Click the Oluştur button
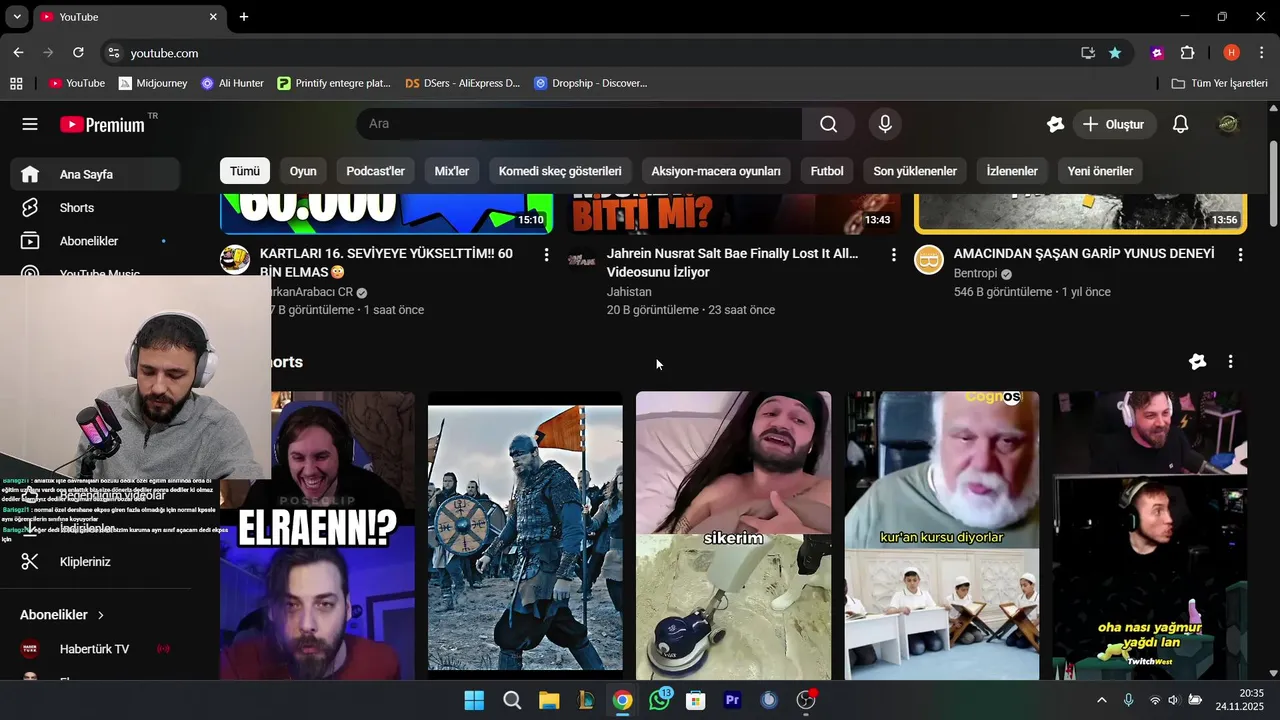Screen dimensions: 1280x720 (1115, 124)
